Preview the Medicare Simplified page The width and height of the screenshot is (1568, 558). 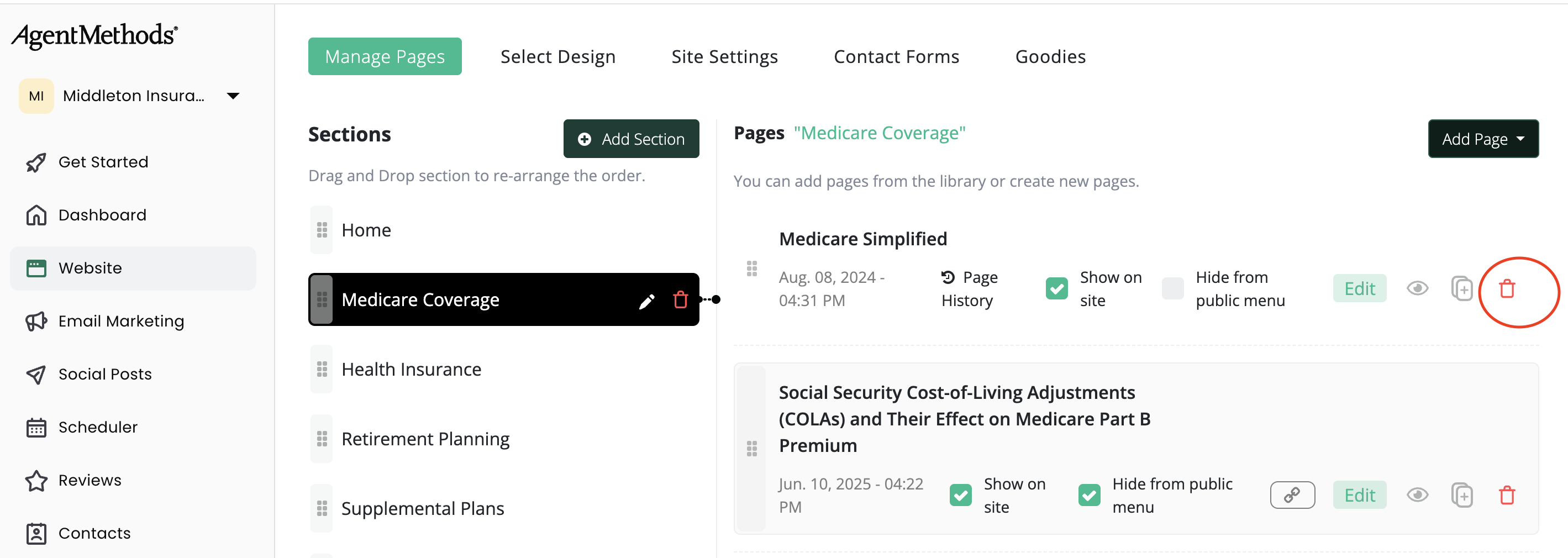(1417, 288)
